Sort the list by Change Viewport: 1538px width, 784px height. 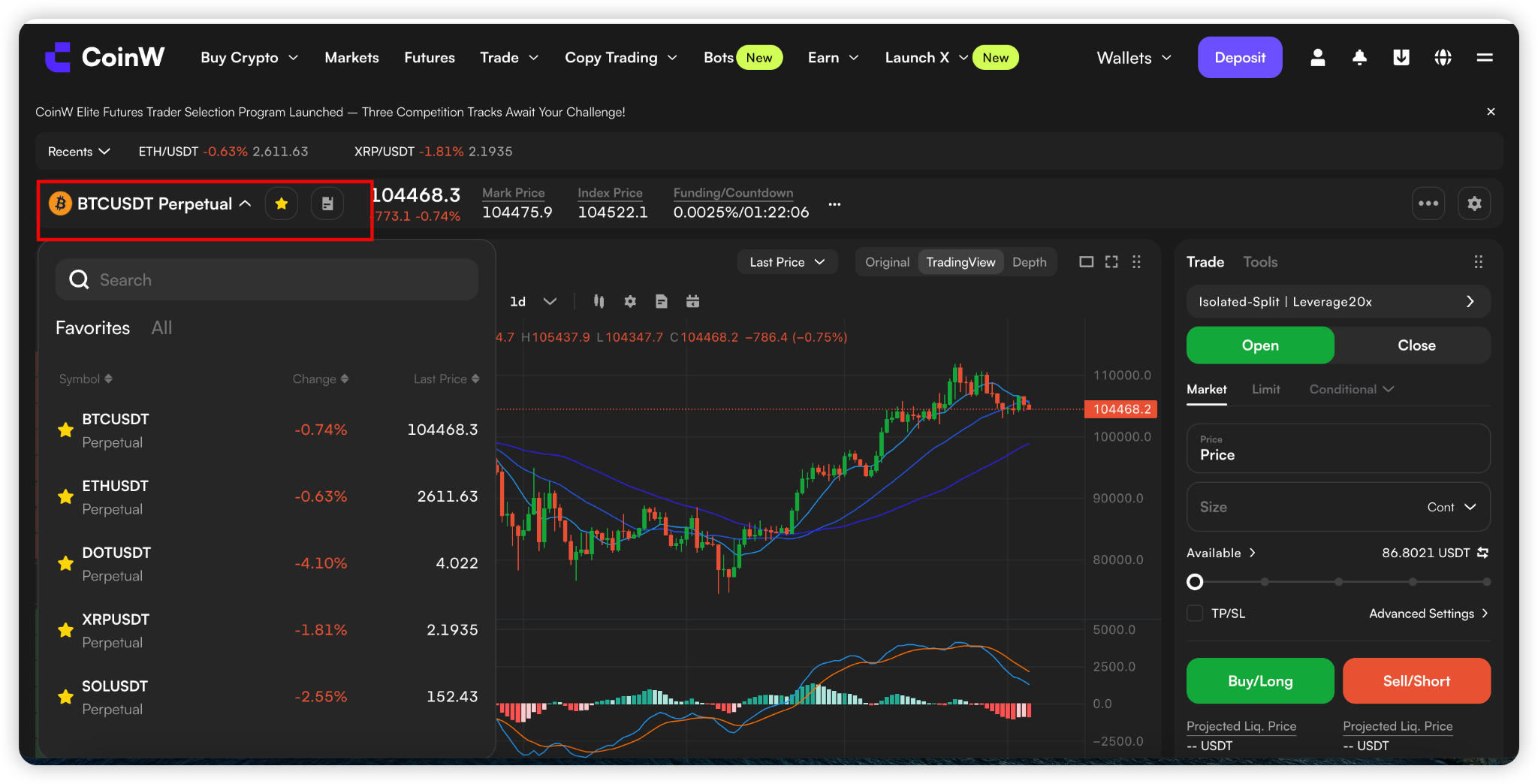pyautogui.click(x=321, y=379)
